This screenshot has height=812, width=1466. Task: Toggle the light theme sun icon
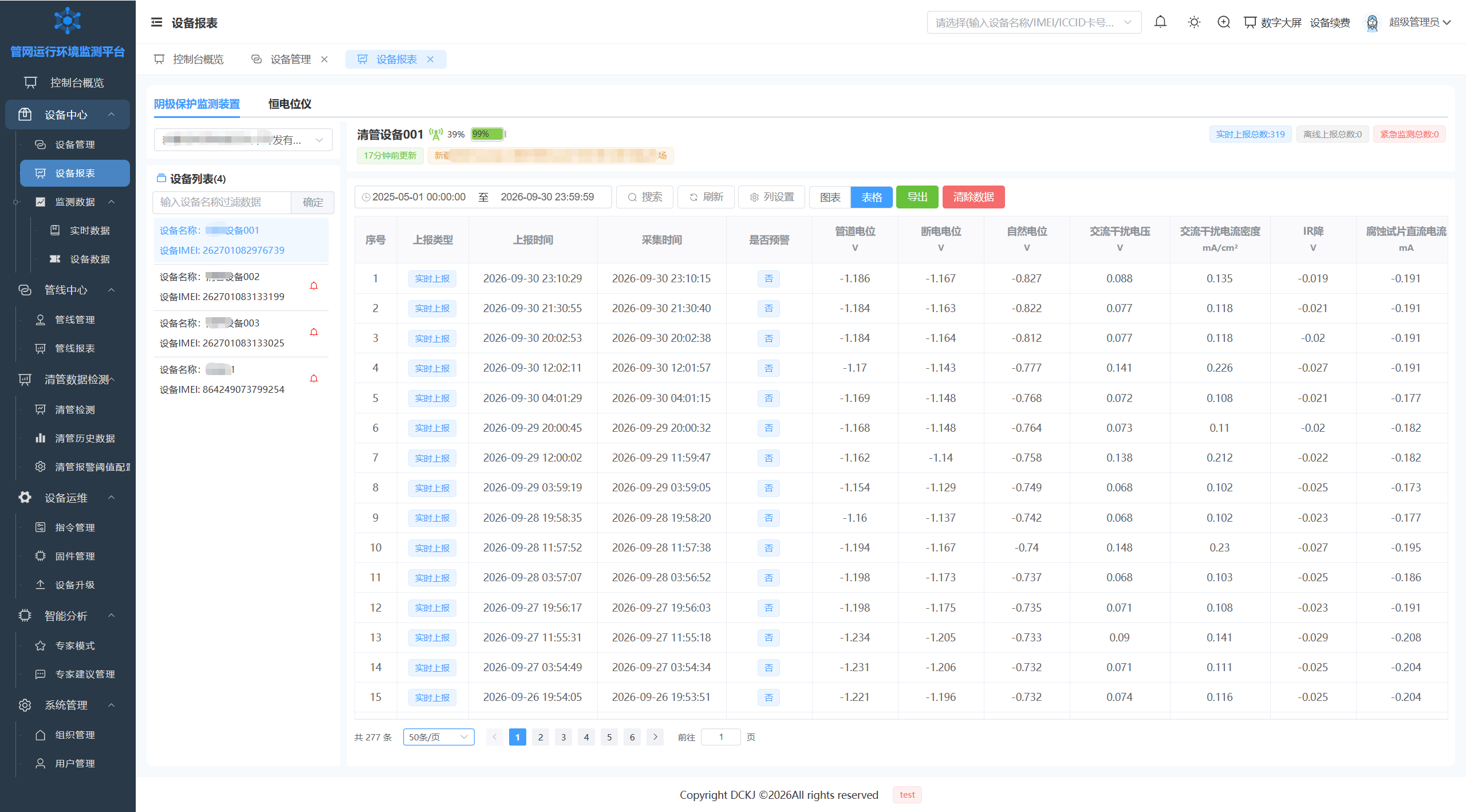(1194, 22)
